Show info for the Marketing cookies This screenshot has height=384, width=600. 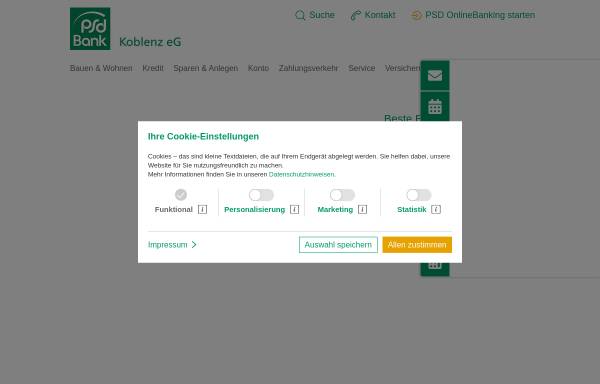click(x=362, y=210)
